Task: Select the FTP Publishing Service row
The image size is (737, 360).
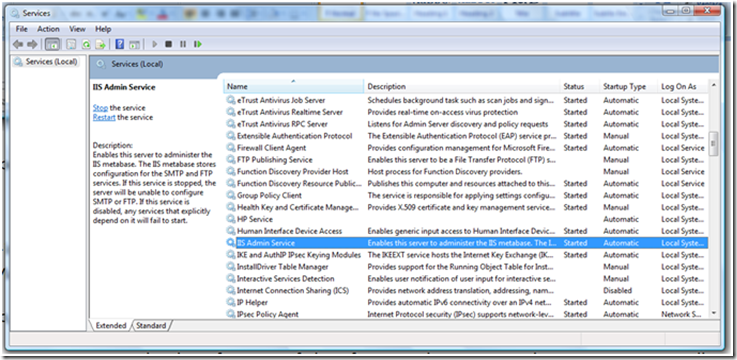Action: pyautogui.click(x=466, y=160)
